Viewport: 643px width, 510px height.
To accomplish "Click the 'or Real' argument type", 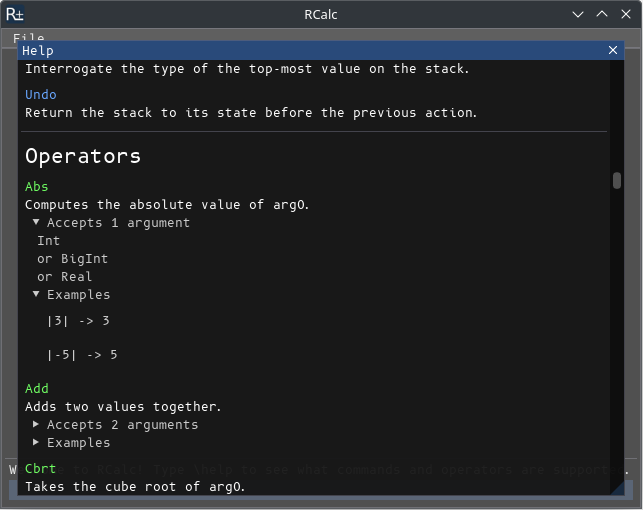I will 64,277.
